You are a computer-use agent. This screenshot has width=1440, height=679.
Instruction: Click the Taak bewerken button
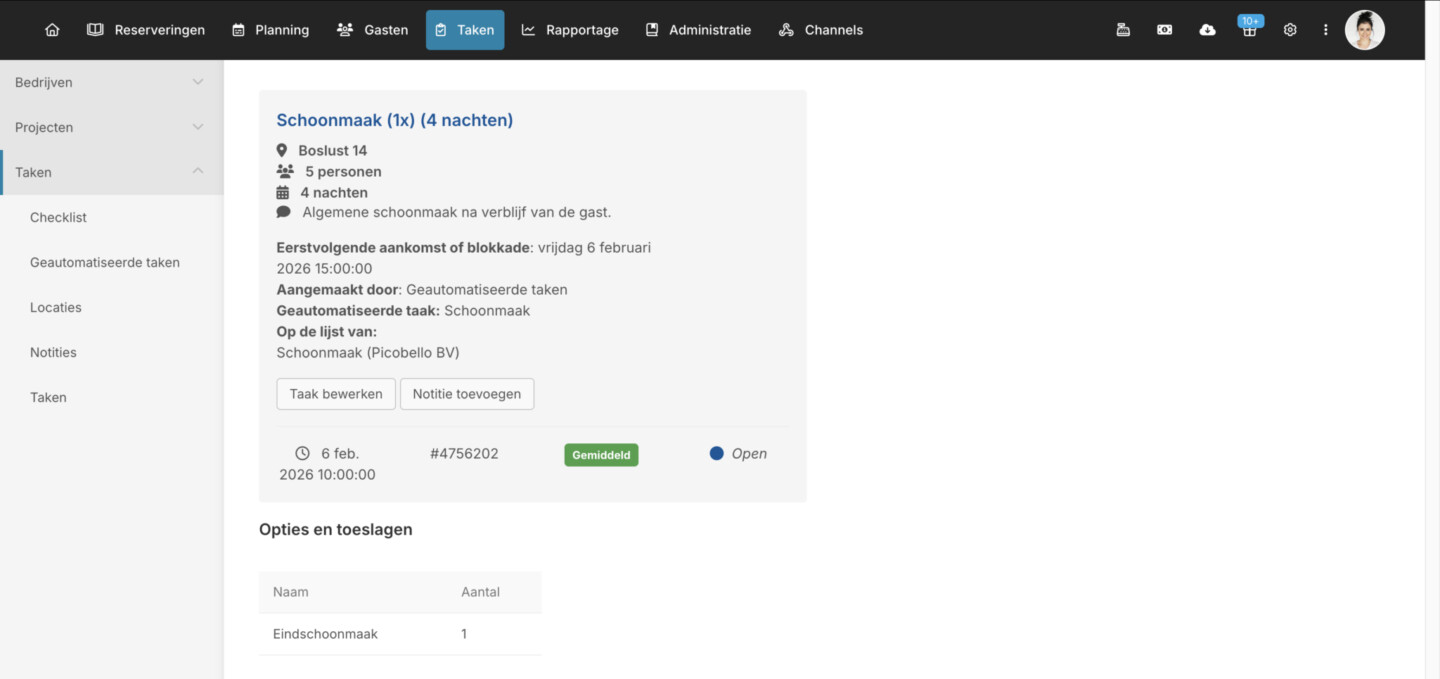tap(336, 394)
